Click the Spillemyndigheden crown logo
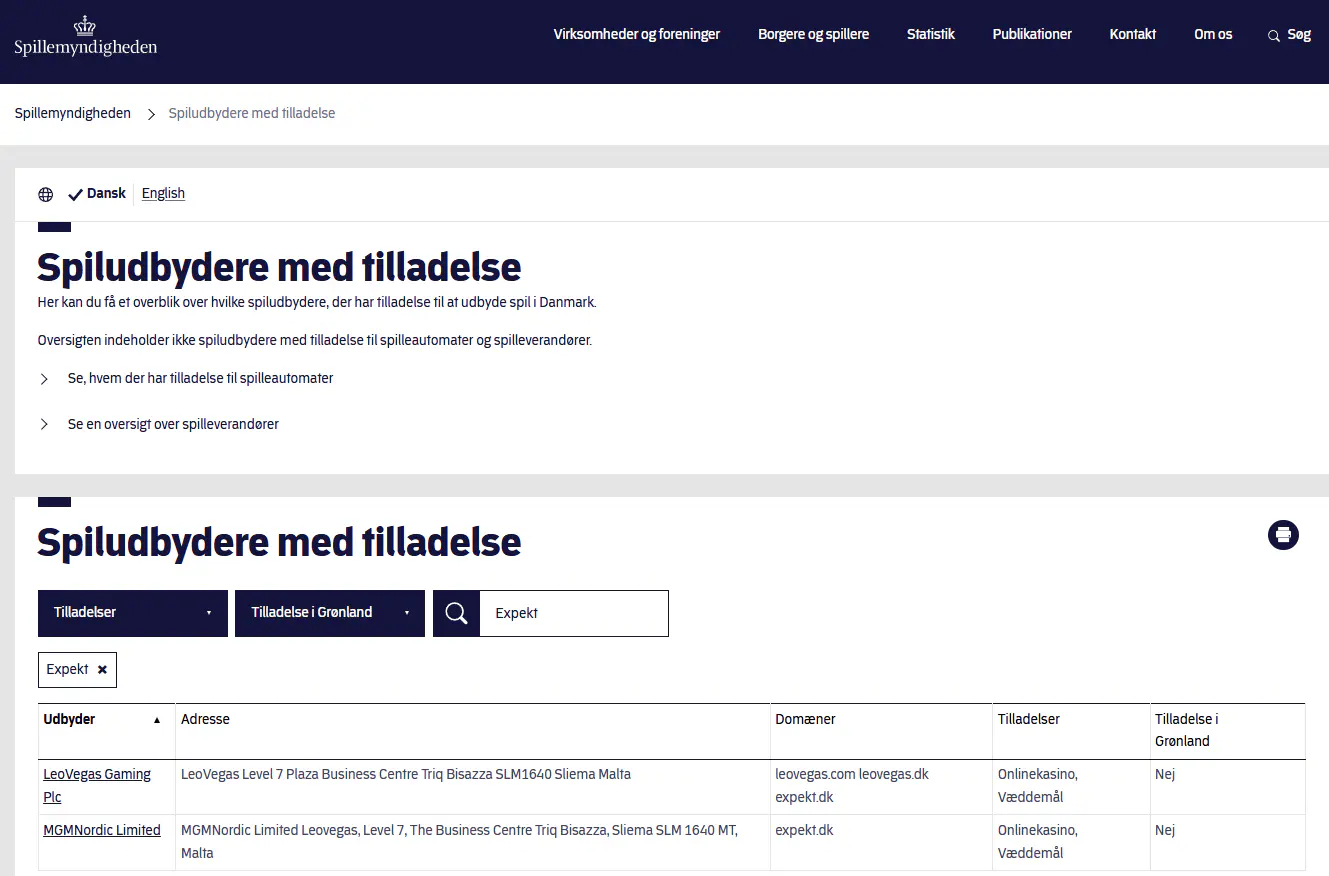 coord(85,36)
